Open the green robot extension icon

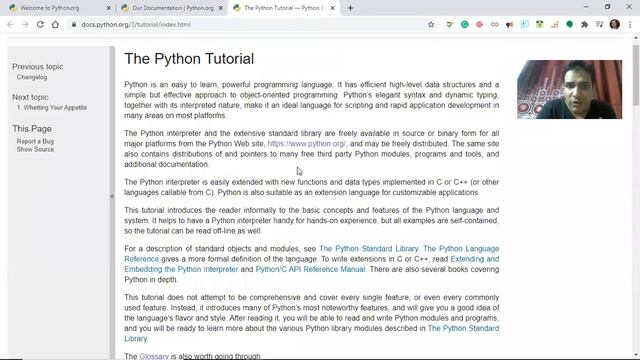pyautogui.click(x=540, y=24)
